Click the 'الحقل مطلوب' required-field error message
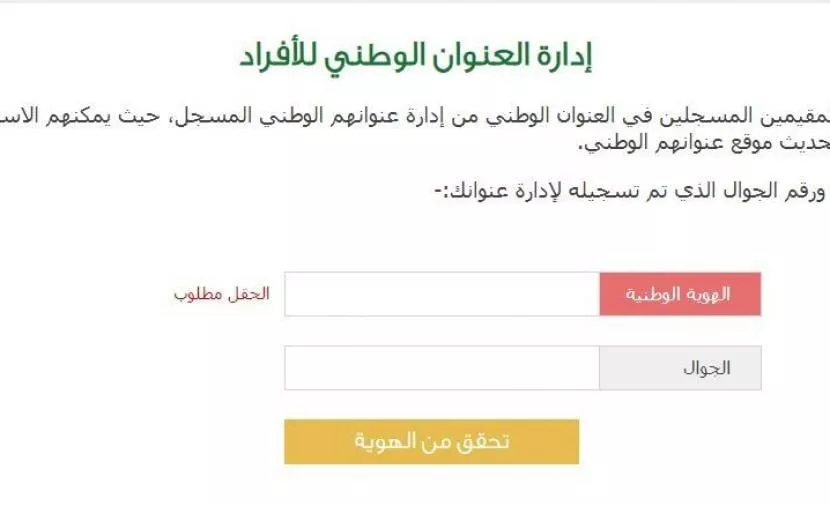Screen dimensions: 830x506 pyautogui.click(x=222, y=294)
